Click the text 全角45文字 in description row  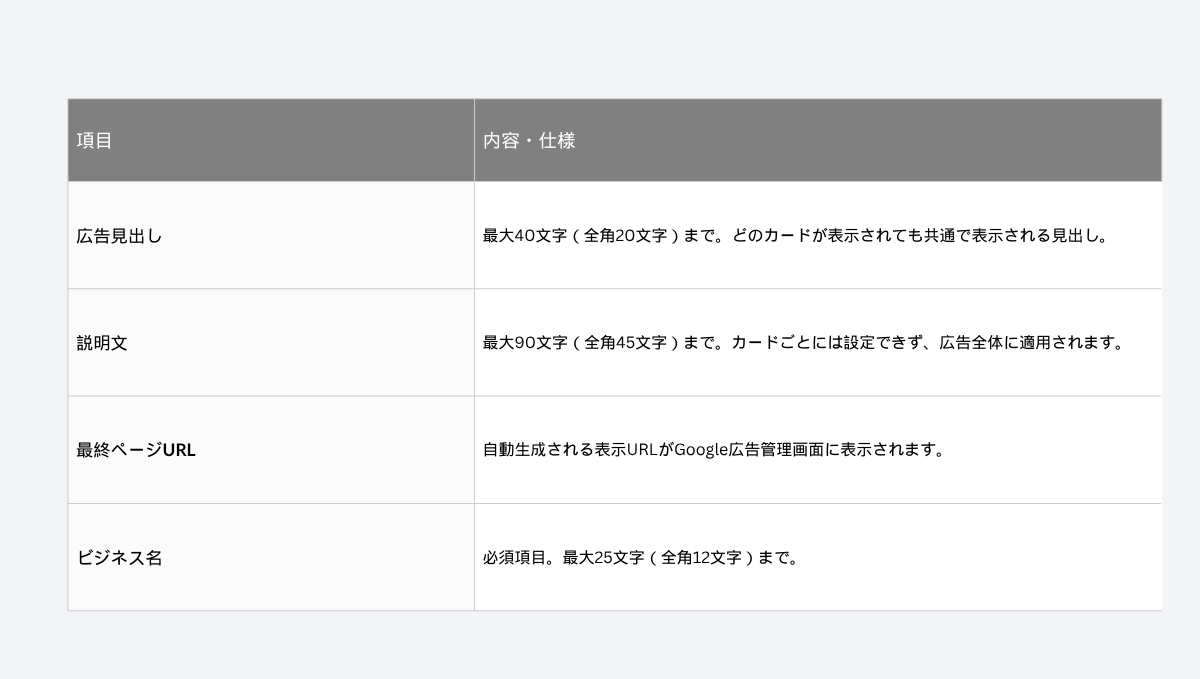coord(625,343)
